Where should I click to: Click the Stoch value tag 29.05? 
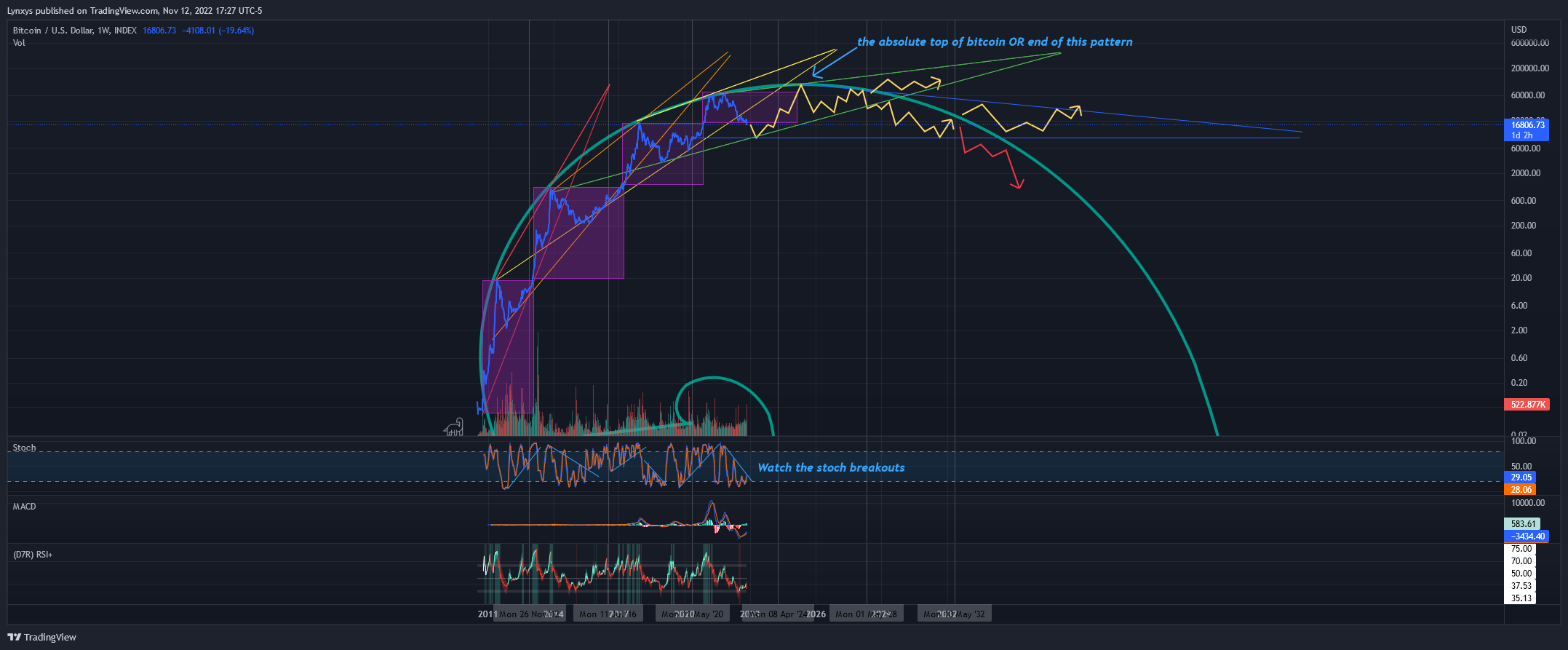[x=1520, y=477]
